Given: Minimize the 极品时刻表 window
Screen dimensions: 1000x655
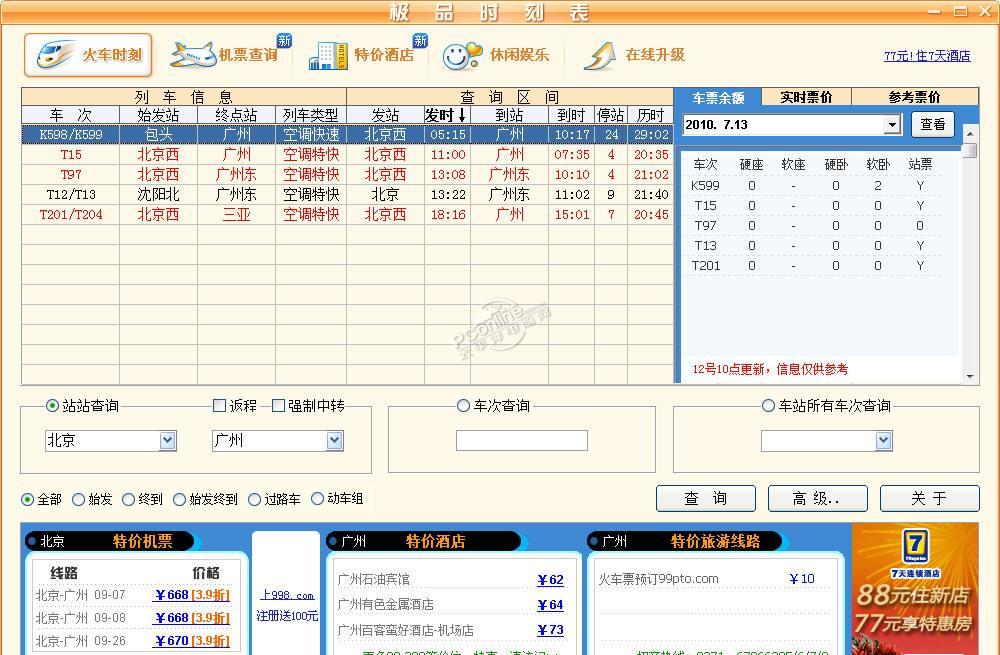Looking at the screenshot, I should 934,11.
